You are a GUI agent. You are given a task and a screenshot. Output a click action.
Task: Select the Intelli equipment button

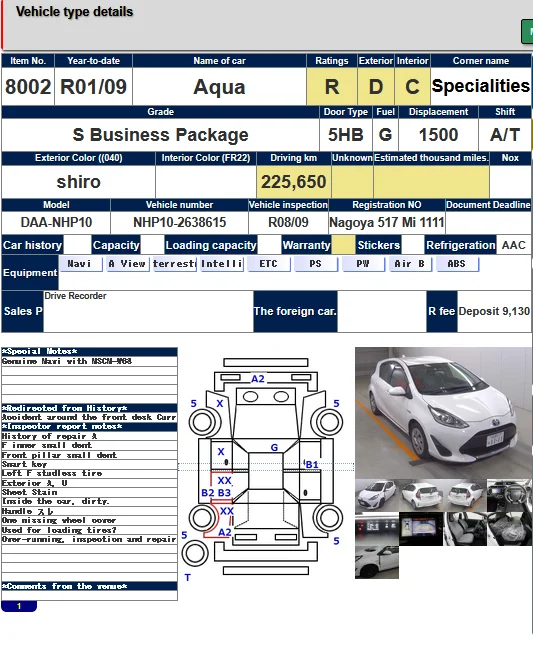222,264
